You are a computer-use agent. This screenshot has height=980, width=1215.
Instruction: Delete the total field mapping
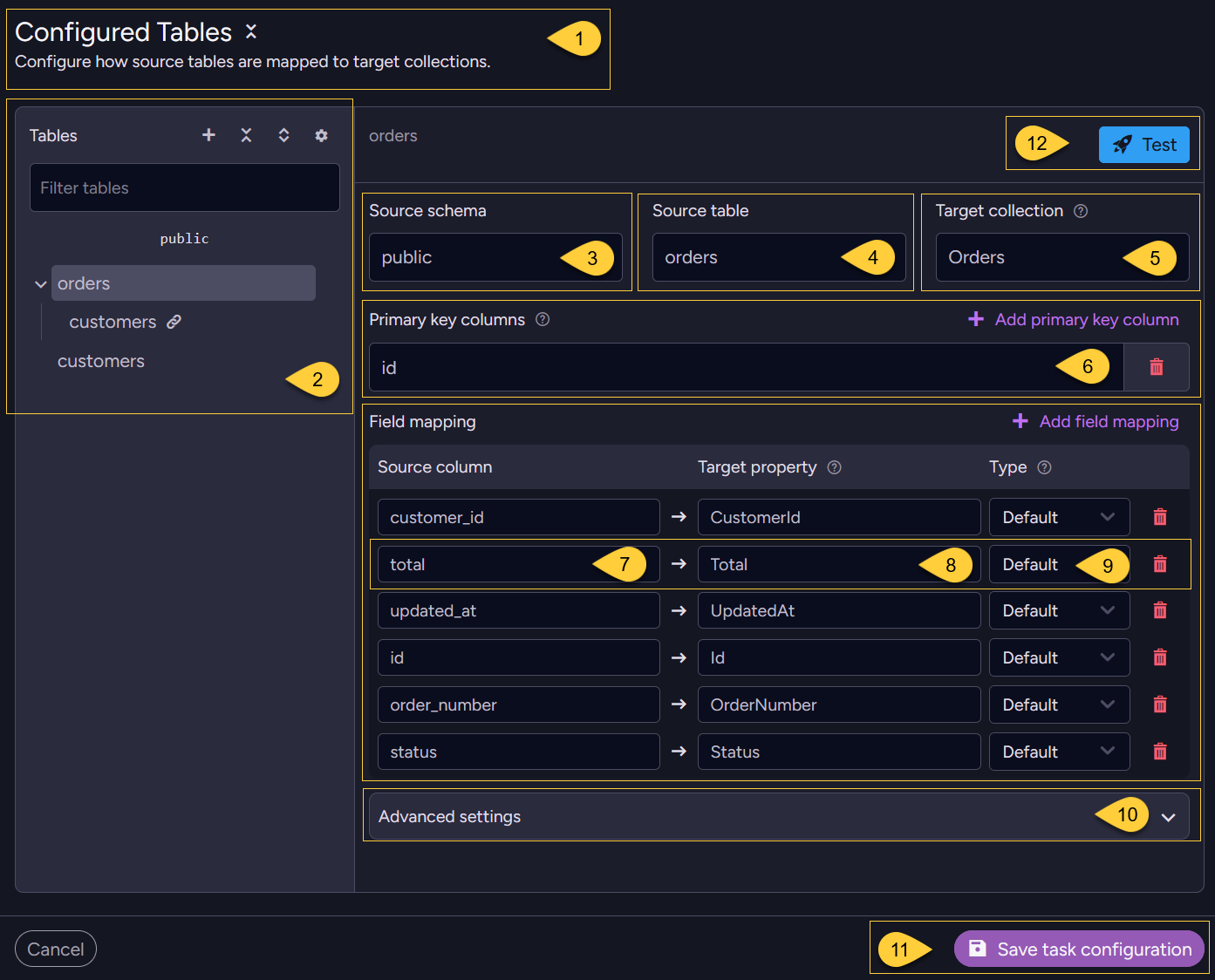click(x=1160, y=564)
